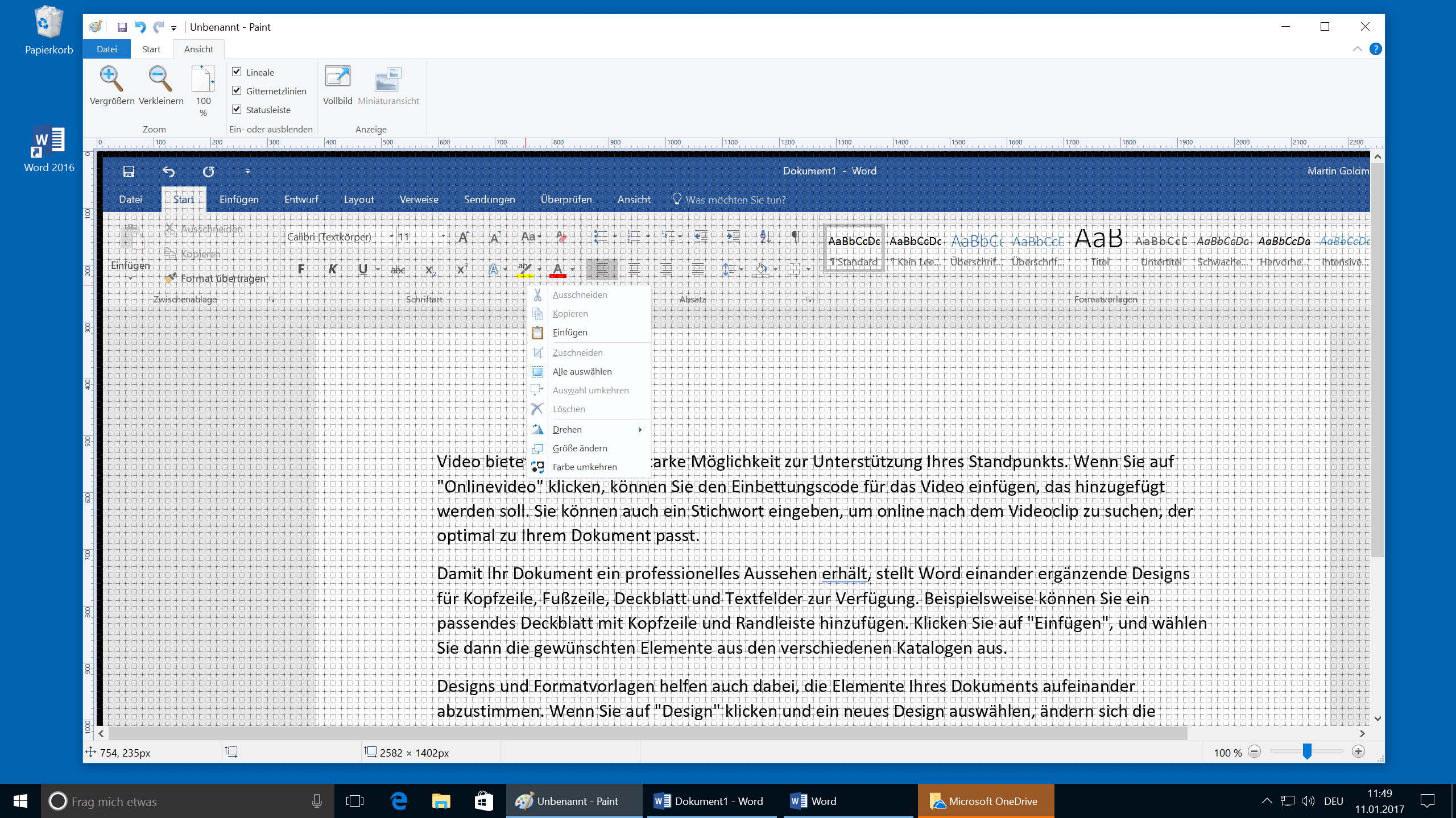
Task: Click the Vergrößern zoom-in magnifier
Action: pos(112,86)
